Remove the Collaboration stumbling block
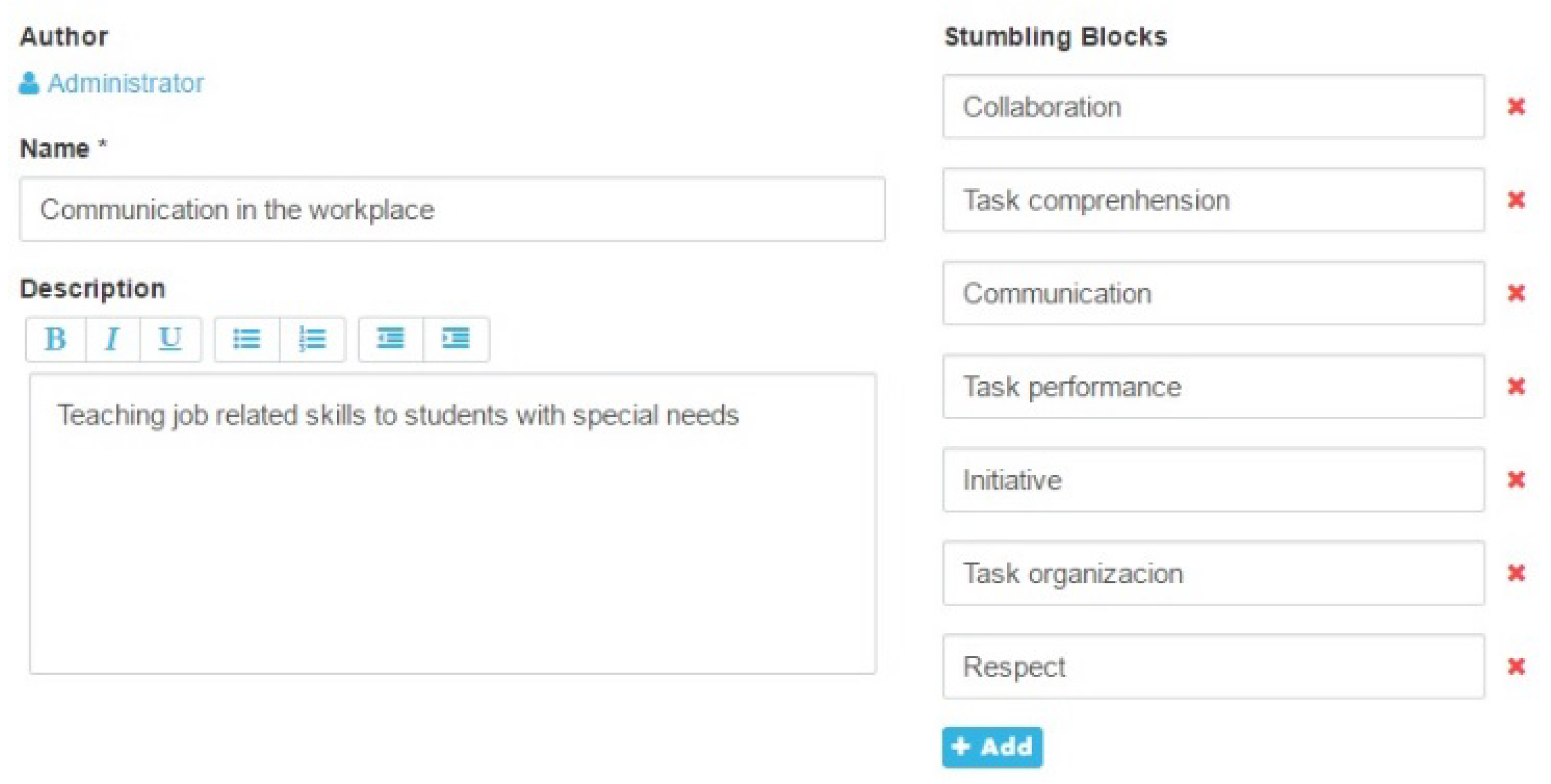 (1516, 106)
